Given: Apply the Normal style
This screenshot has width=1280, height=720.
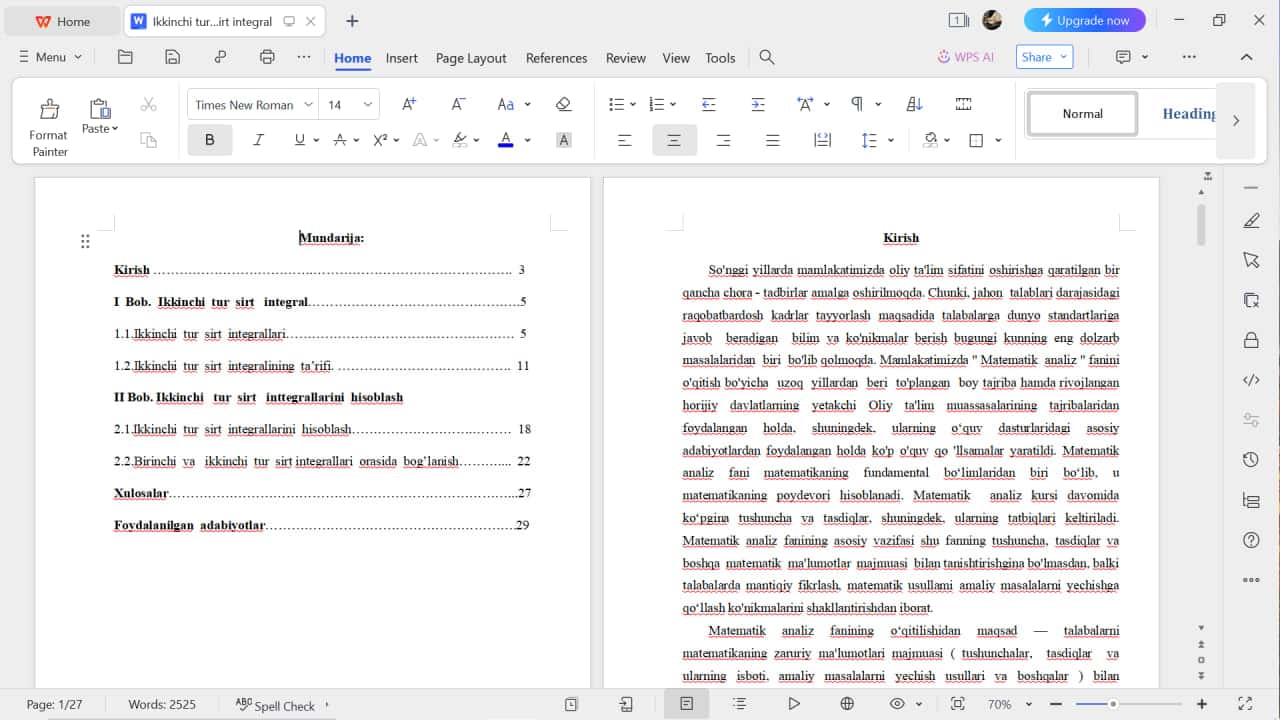Looking at the screenshot, I should (x=1082, y=114).
